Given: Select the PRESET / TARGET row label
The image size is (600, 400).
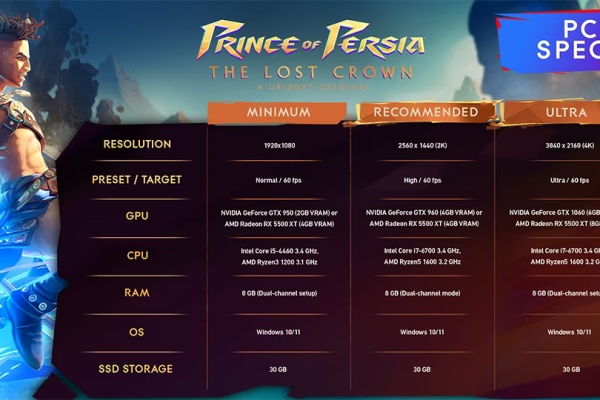Looking at the screenshot, I should [137, 180].
